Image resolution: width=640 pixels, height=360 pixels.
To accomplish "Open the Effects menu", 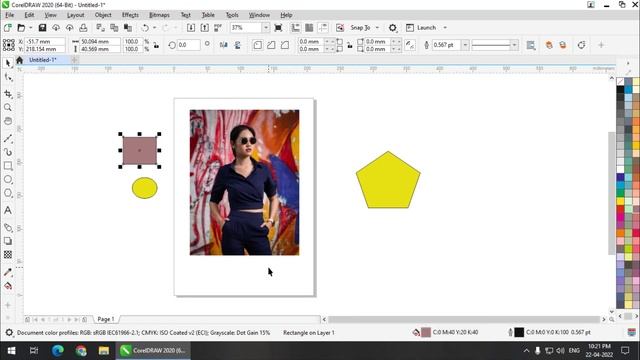I will pyautogui.click(x=130, y=15).
